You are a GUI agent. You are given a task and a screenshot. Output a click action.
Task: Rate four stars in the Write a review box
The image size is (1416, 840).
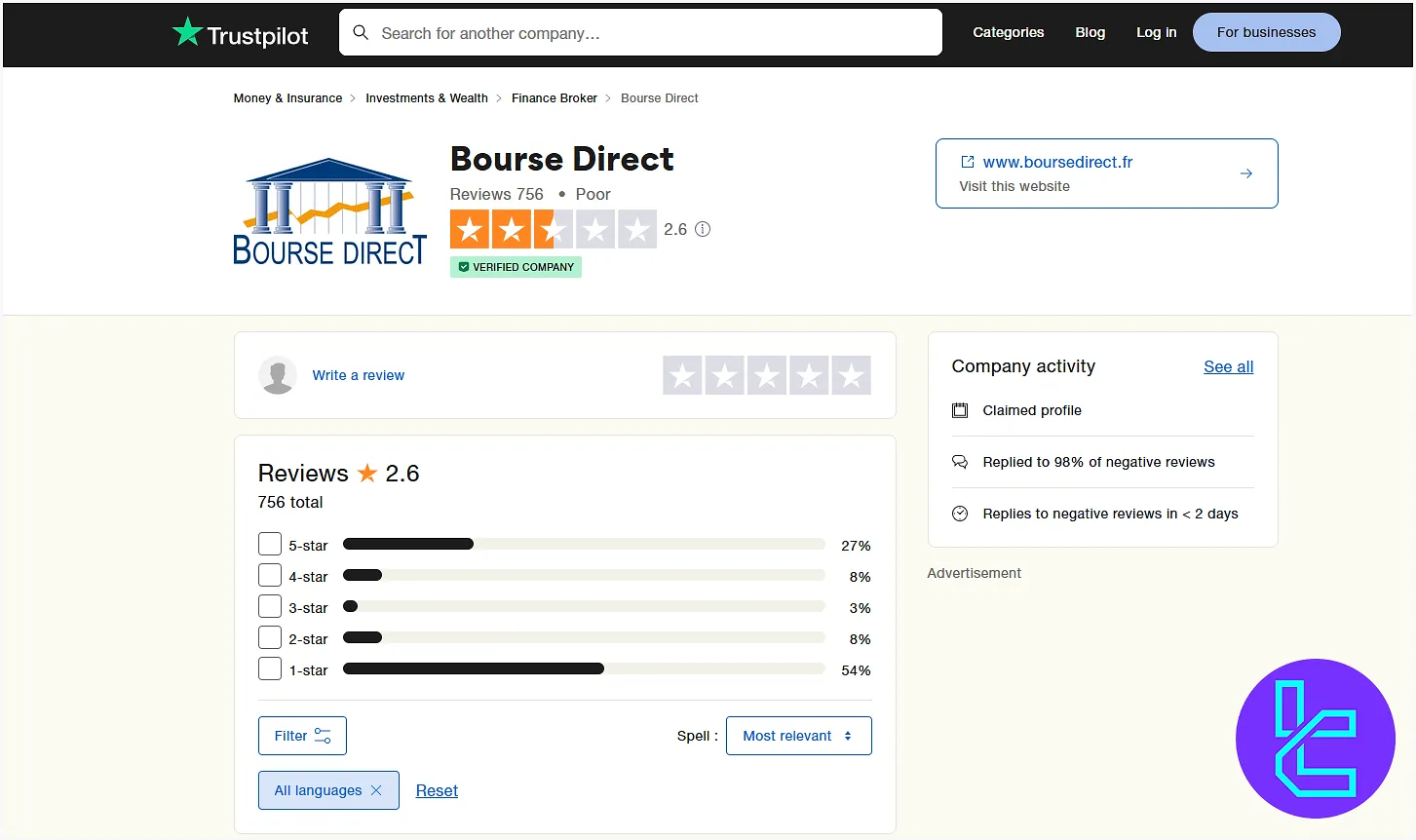809,375
